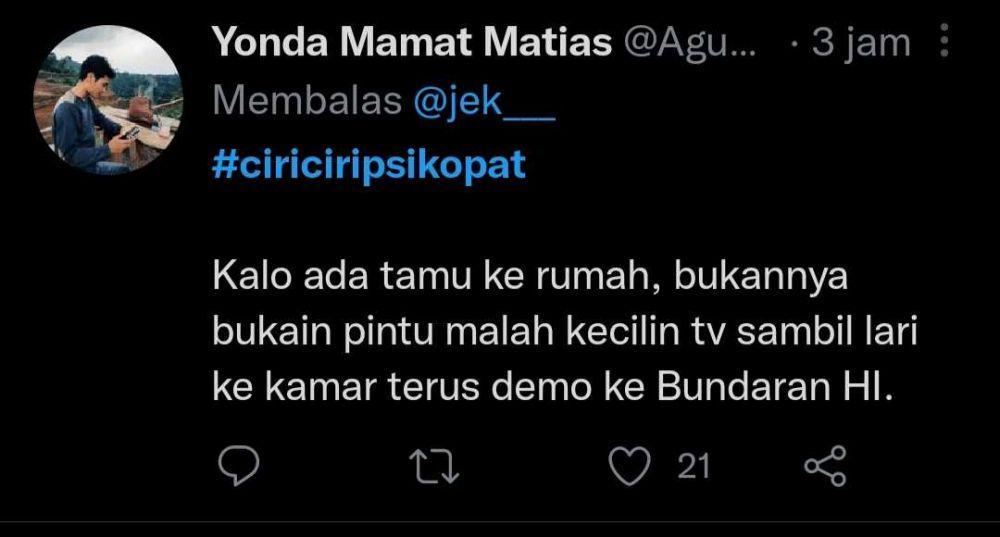Click the words 'Bundaran HI' in the tweet
The image size is (1000, 537).
point(774,386)
